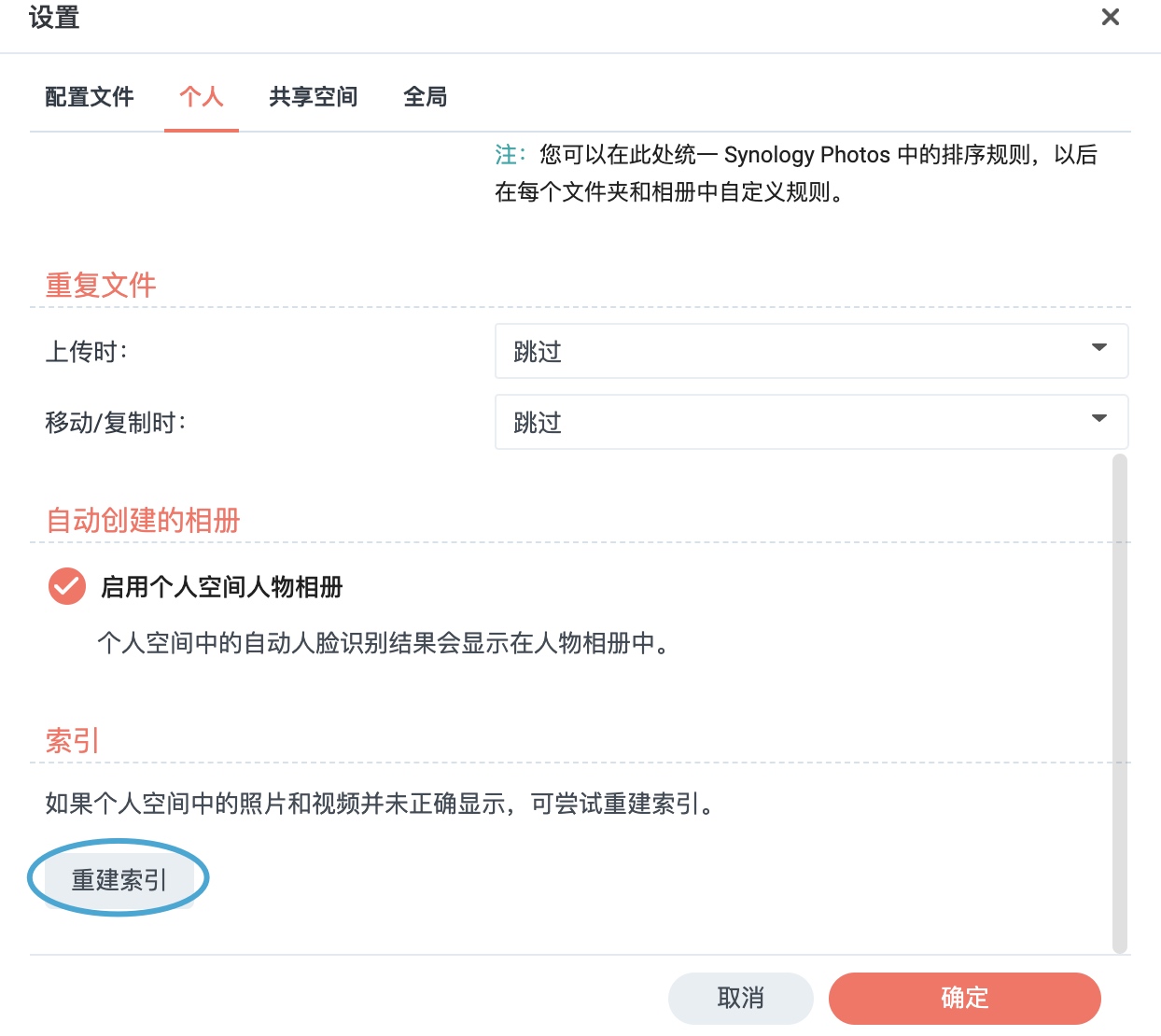Screen dimensions: 1161x1036
Task: Click the 重建索引 button
Action: 119,879
